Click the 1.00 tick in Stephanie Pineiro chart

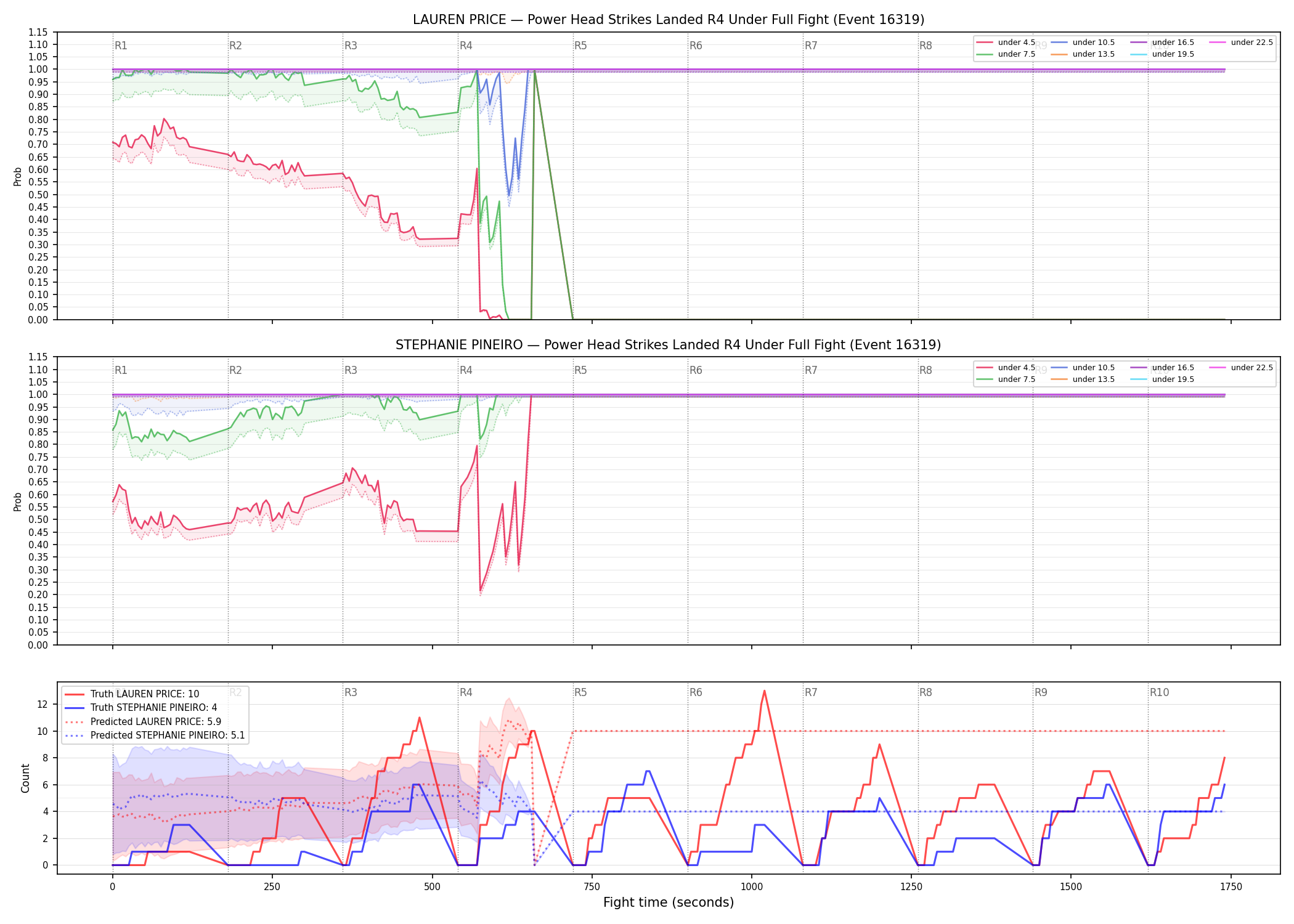(38, 395)
